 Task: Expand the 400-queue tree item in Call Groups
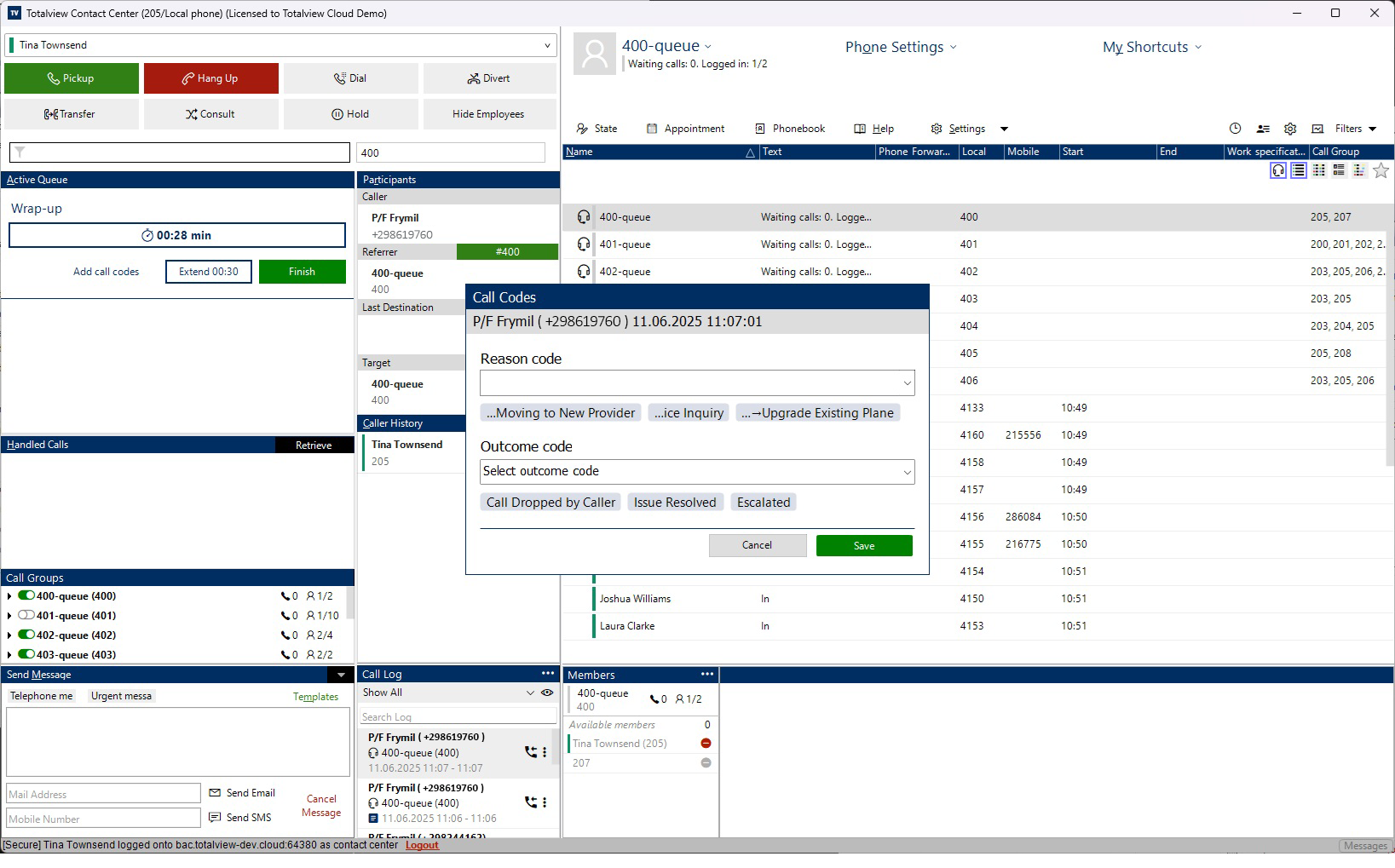point(9,596)
